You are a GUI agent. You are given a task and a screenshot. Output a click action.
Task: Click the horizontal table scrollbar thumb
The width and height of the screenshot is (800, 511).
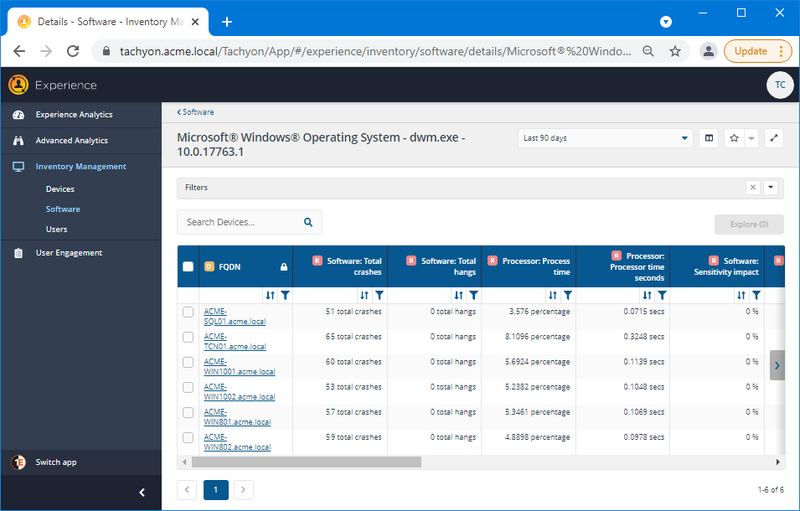pyautogui.click(x=306, y=462)
